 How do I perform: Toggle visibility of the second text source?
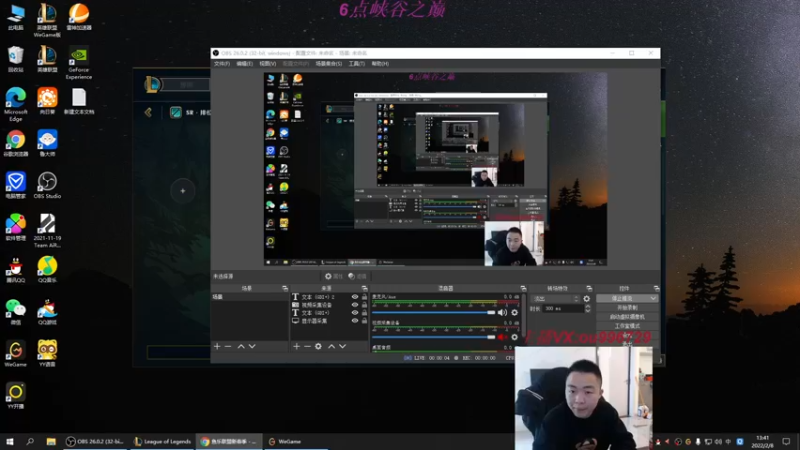[355, 313]
